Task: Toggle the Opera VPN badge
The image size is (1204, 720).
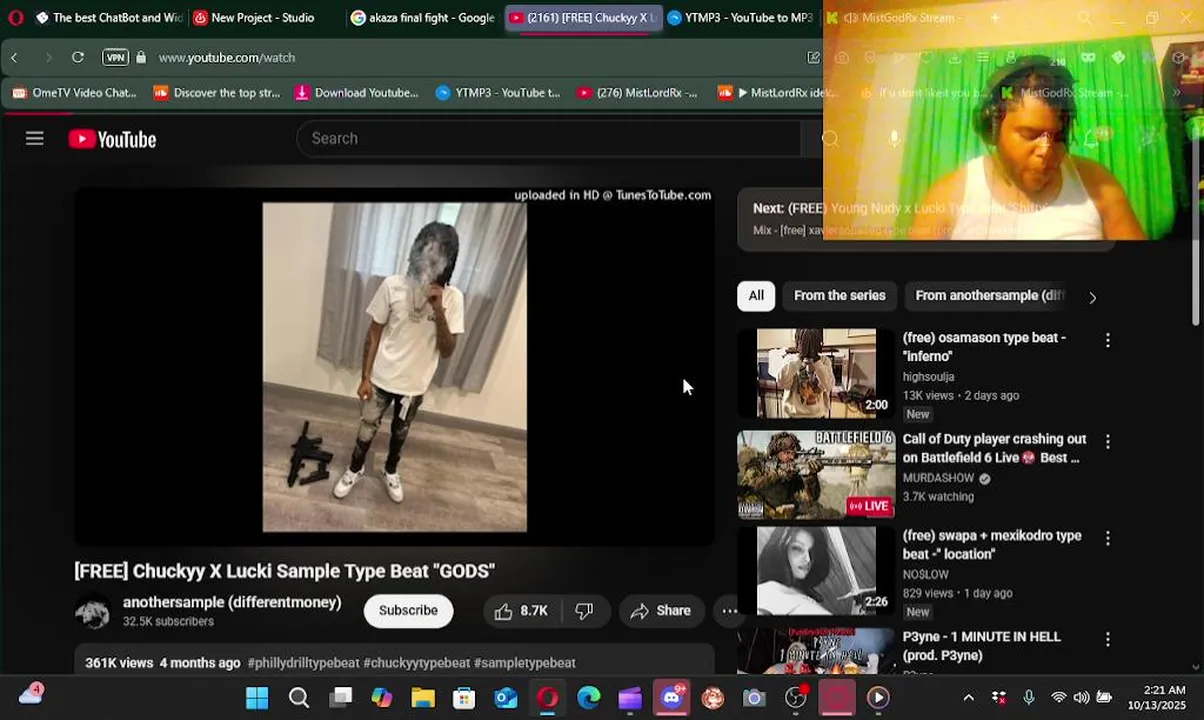Action: click(x=116, y=58)
